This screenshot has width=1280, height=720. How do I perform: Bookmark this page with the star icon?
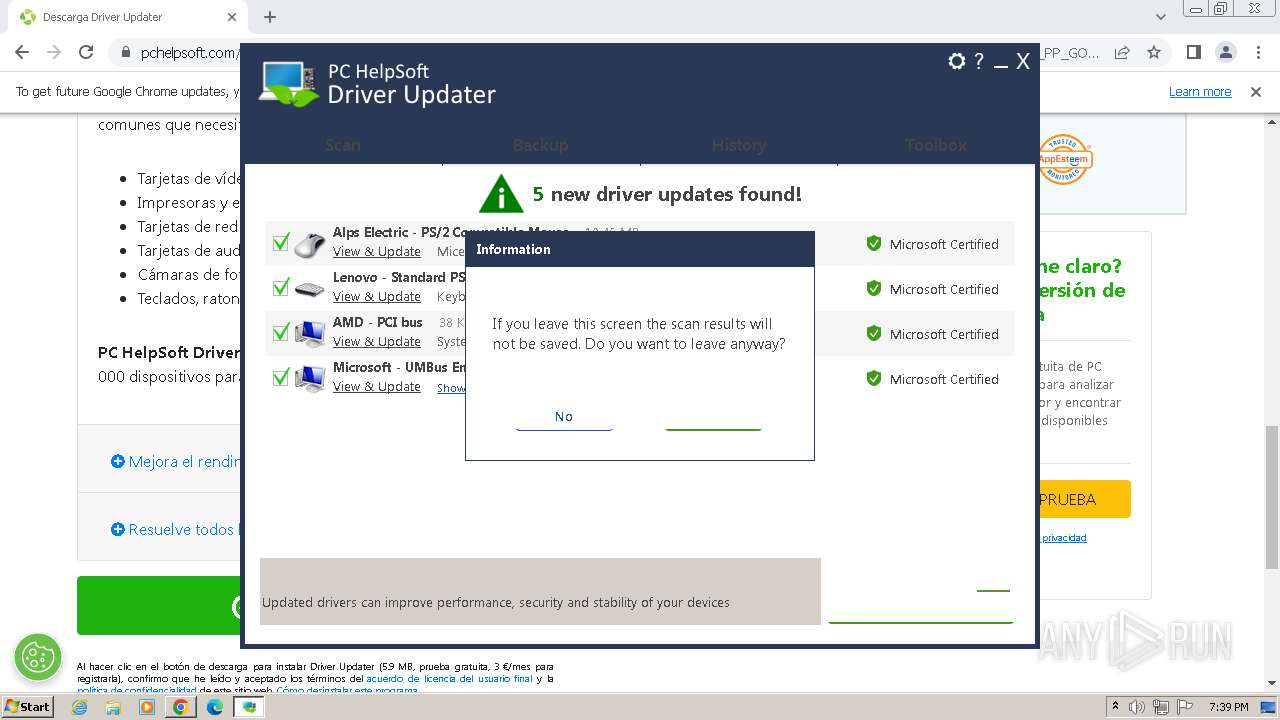pyautogui.click(x=1154, y=52)
